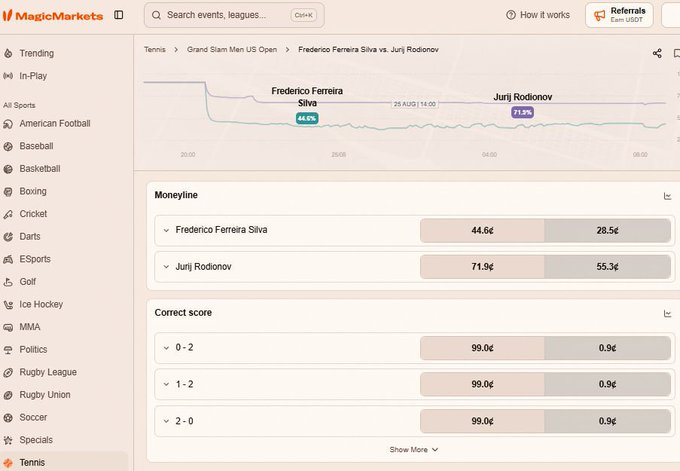Open Darts markets

(30, 236)
